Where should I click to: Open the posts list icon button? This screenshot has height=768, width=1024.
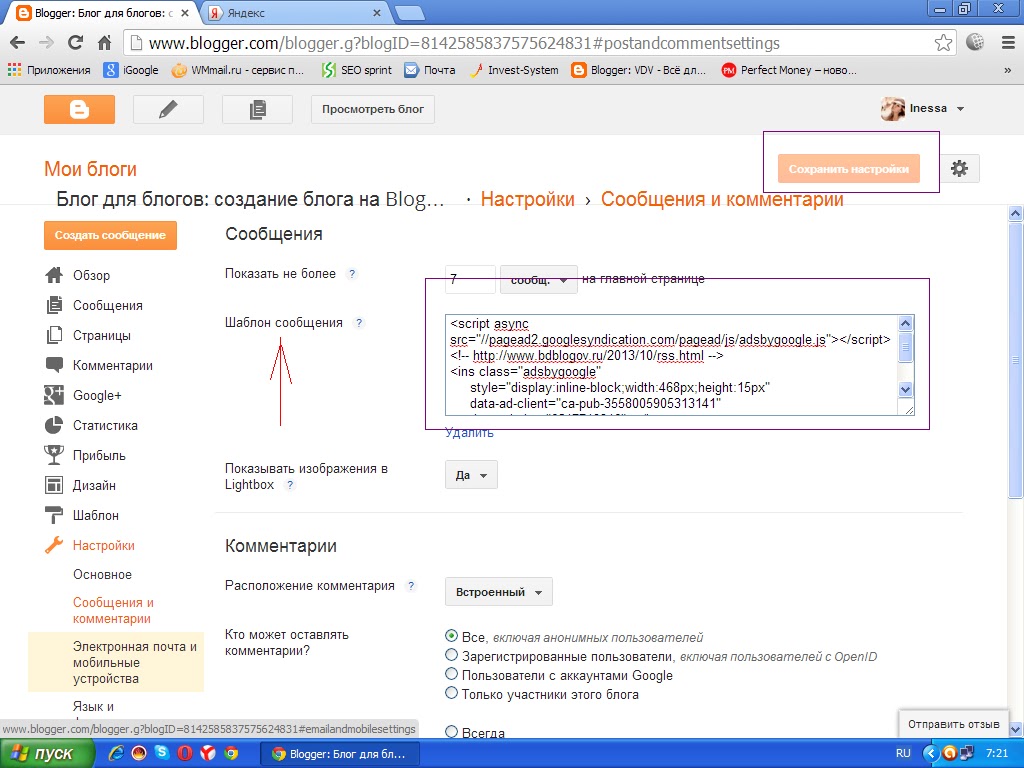(x=257, y=109)
